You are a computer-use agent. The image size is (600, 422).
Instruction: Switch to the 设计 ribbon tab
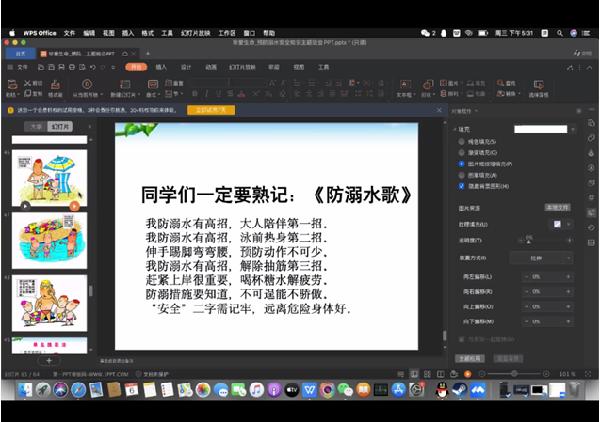(x=185, y=67)
